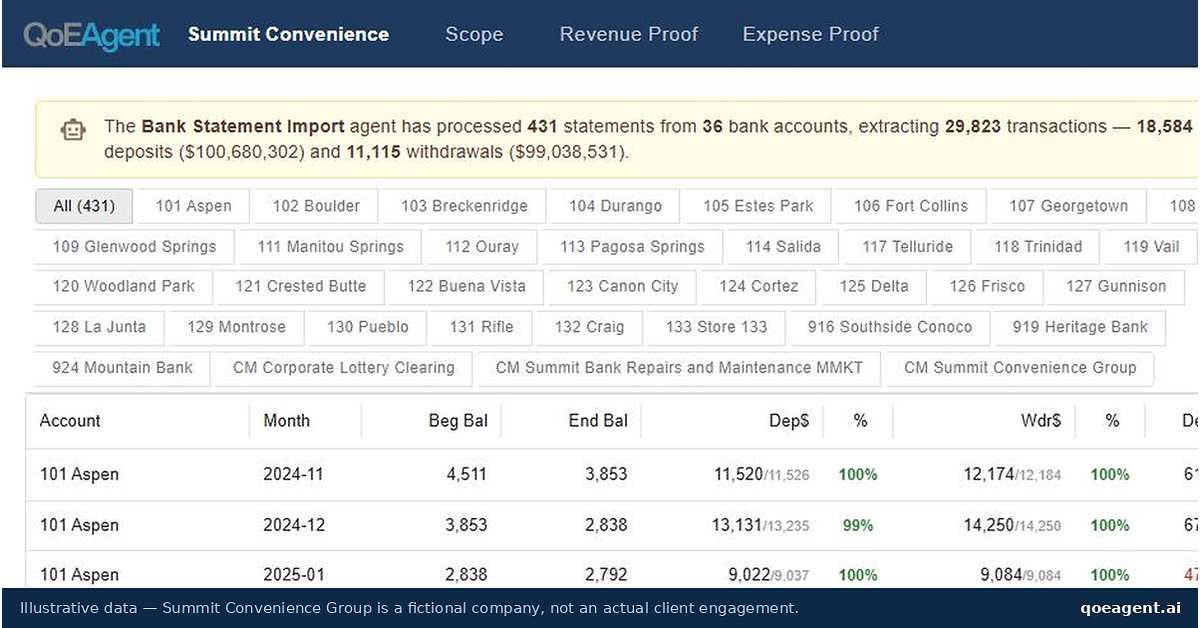Filter by 133 Store 133
This screenshot has height=628, width=1200.
716,327
